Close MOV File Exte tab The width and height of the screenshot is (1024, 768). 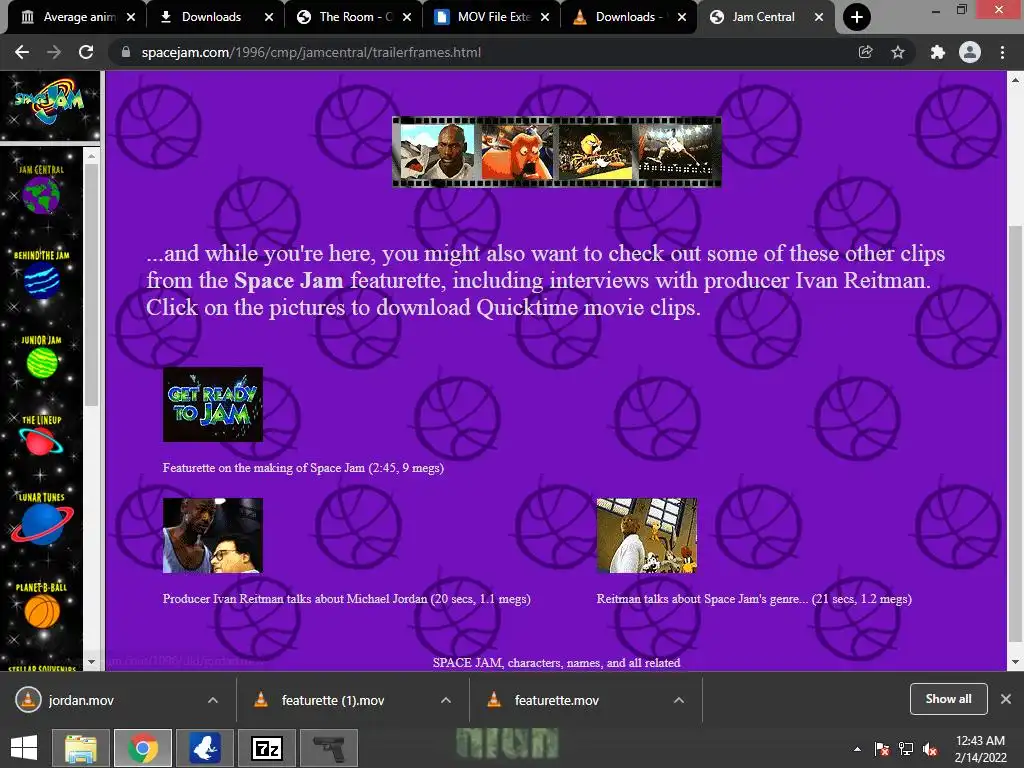545,17
